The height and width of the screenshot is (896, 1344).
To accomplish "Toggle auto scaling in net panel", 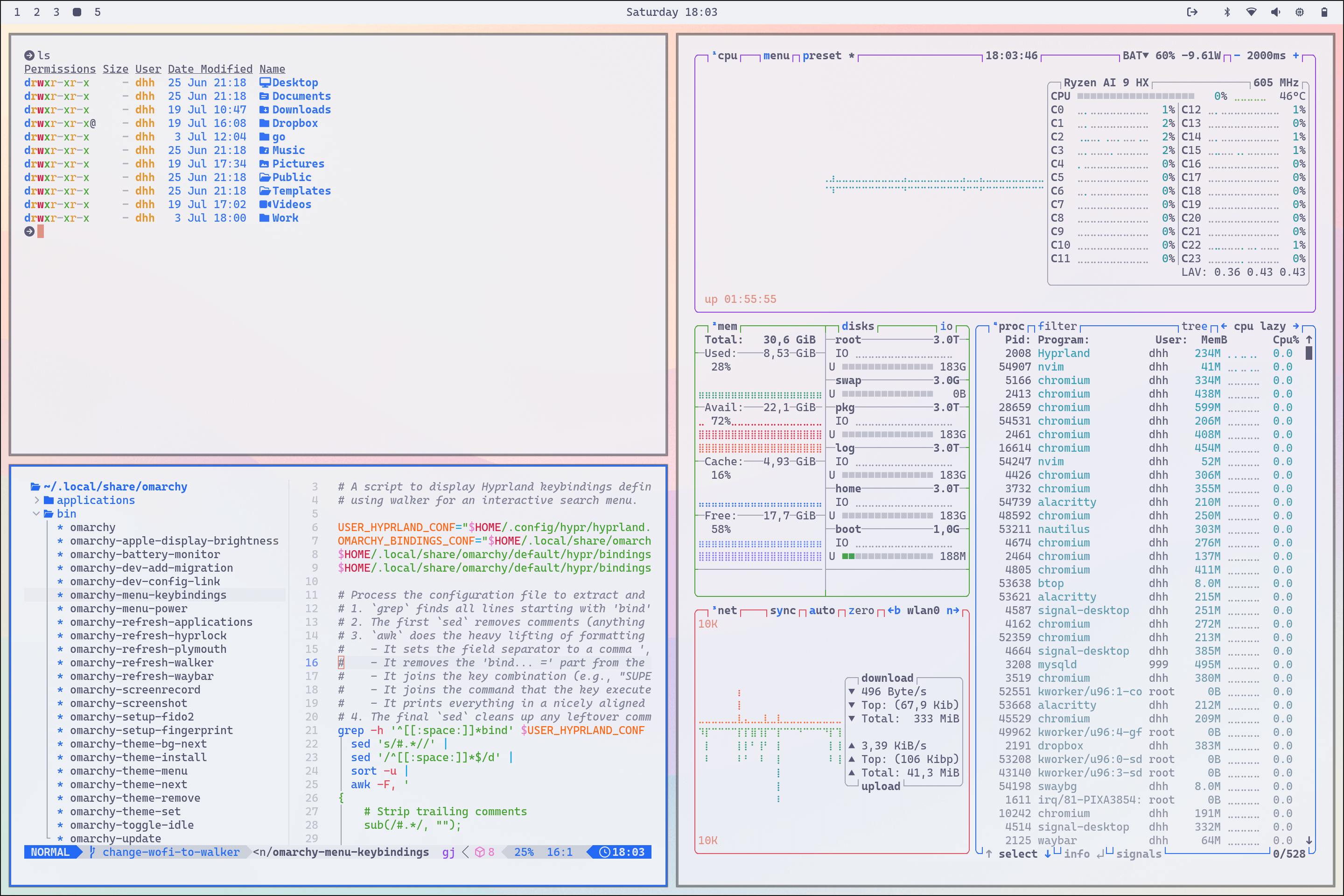I will [822, 610].
